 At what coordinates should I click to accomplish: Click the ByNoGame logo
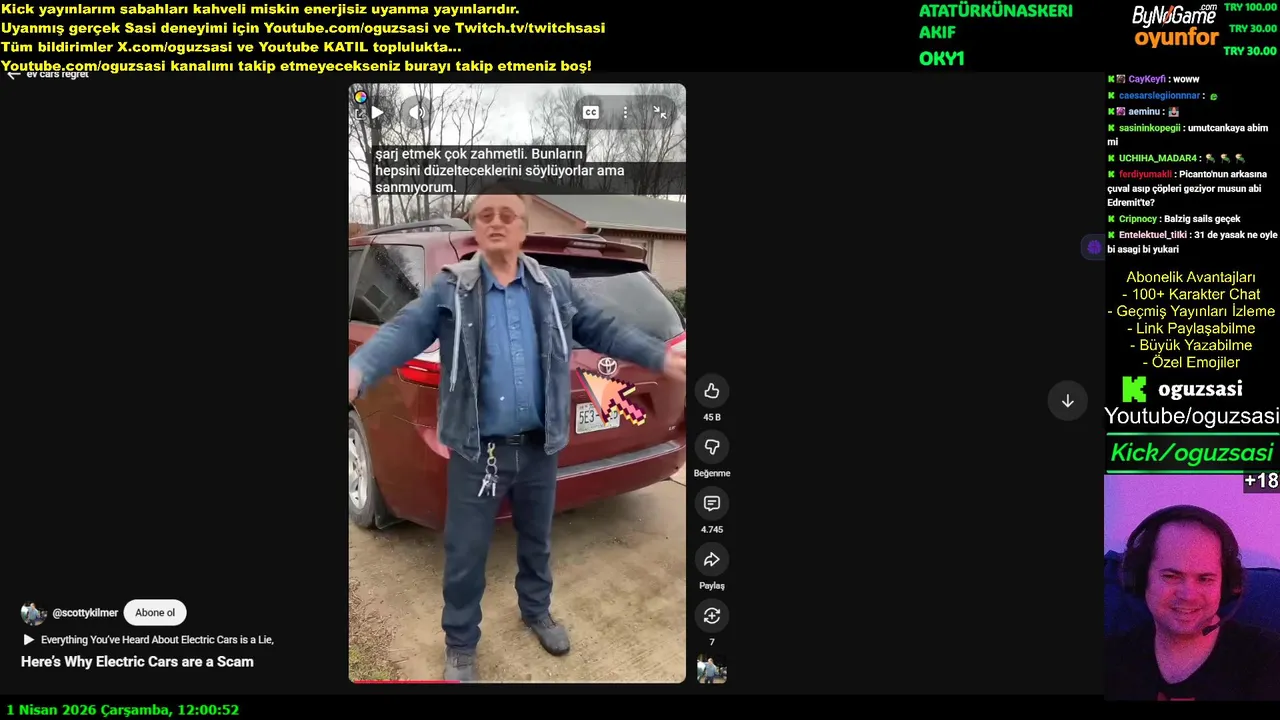click(1175, 16)
